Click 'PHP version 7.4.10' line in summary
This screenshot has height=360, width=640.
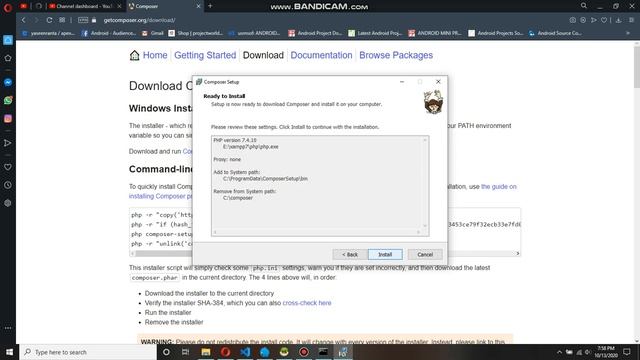[x=235, y=140]
